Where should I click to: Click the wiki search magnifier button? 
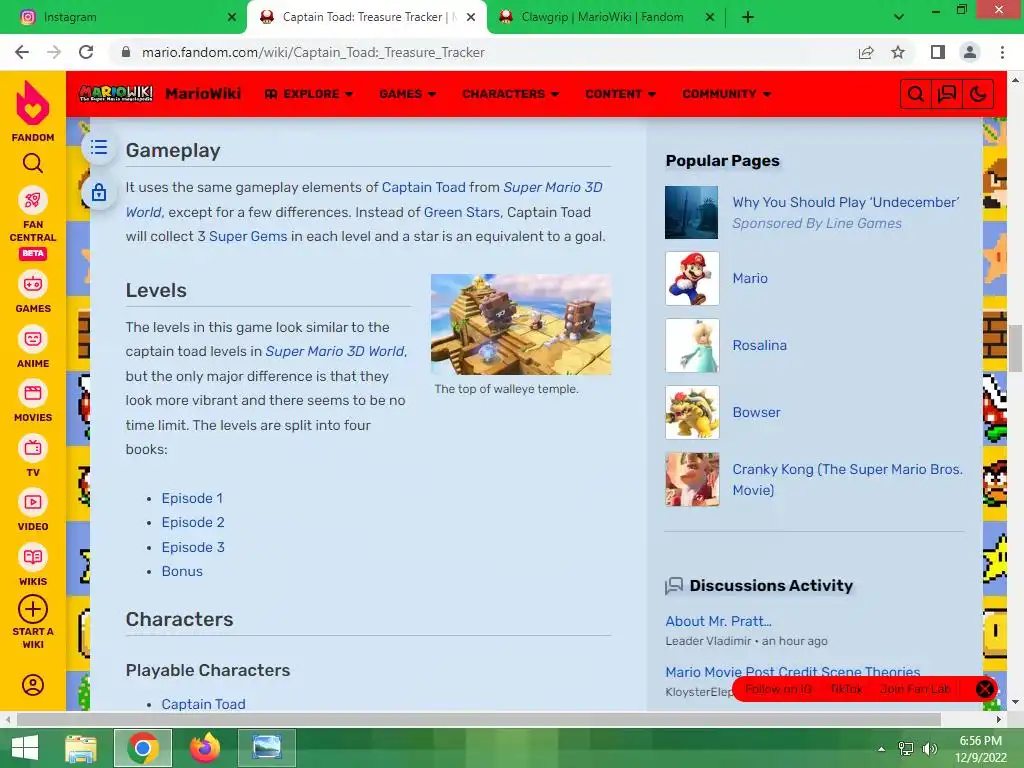coord(915,95)
